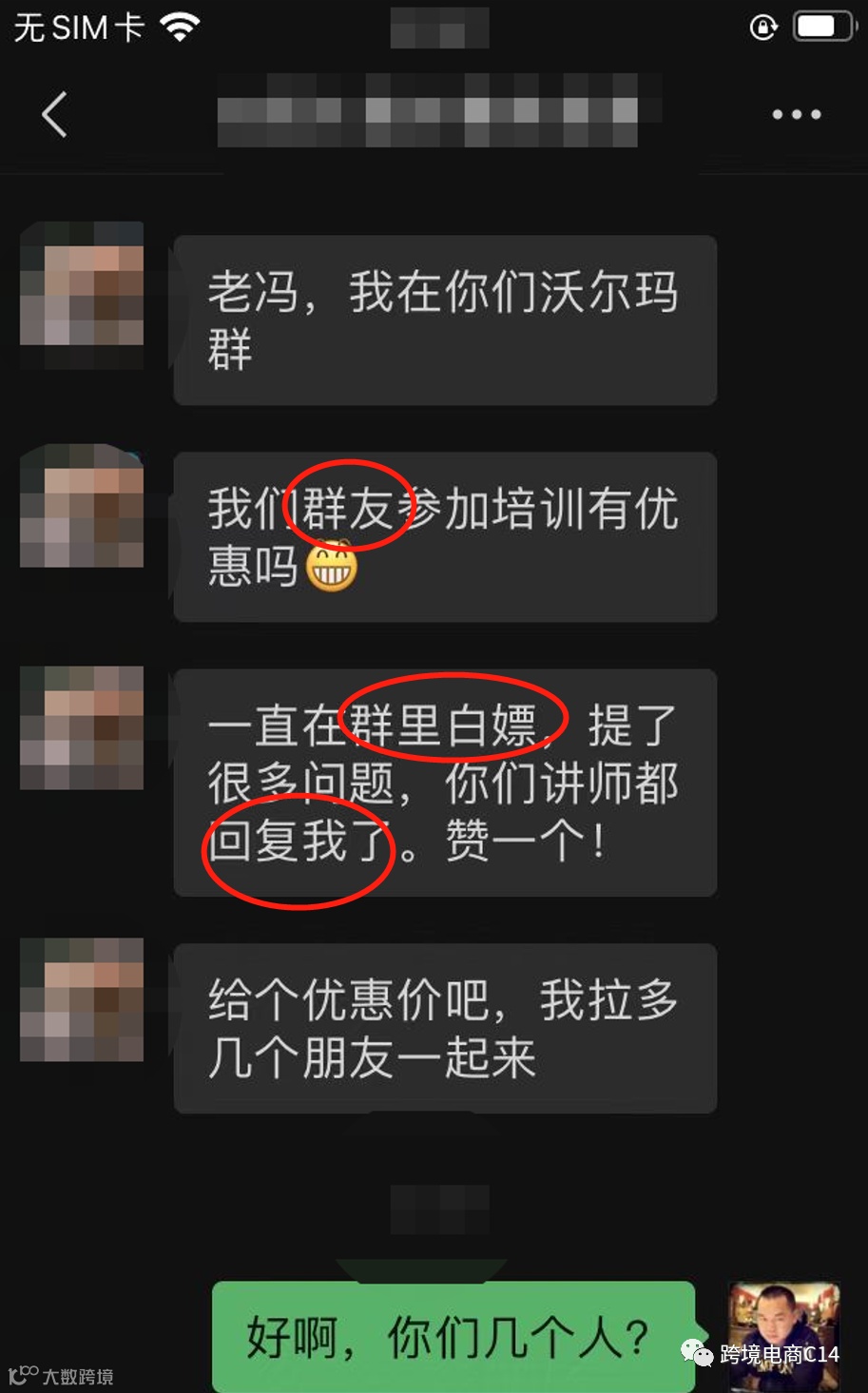Open avatar beside 给个优惠价吧 message
Viewport: 868px width, 1393px height.
82,999
